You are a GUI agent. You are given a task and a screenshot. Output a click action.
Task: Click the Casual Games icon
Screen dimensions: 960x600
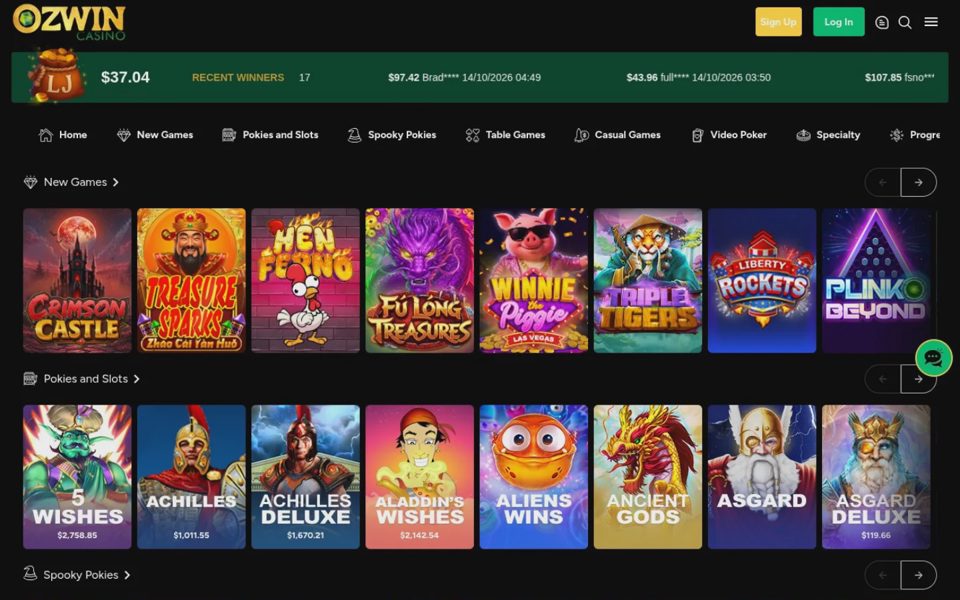point(582,135)
